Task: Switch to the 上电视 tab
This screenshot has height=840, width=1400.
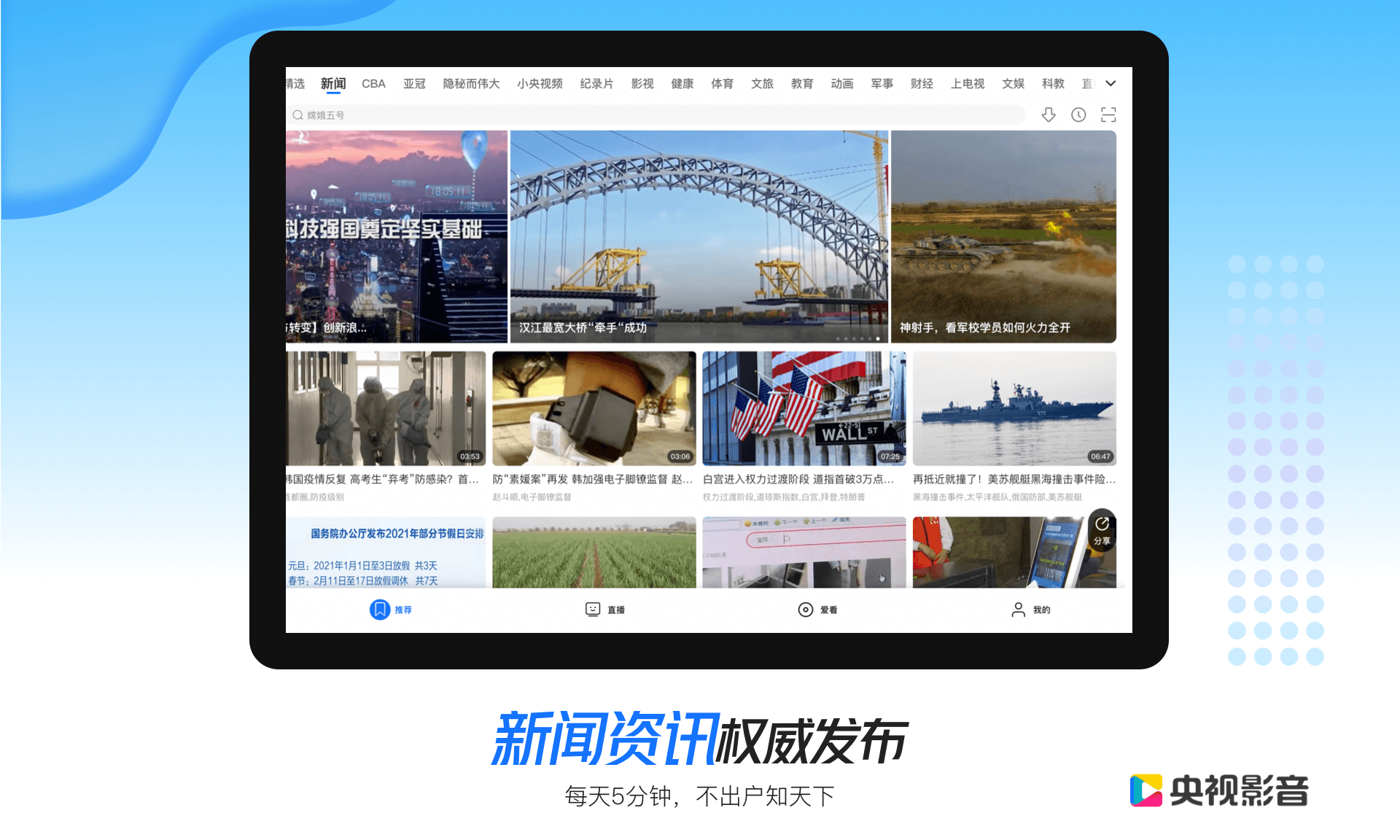Action: tap(968, 83)
